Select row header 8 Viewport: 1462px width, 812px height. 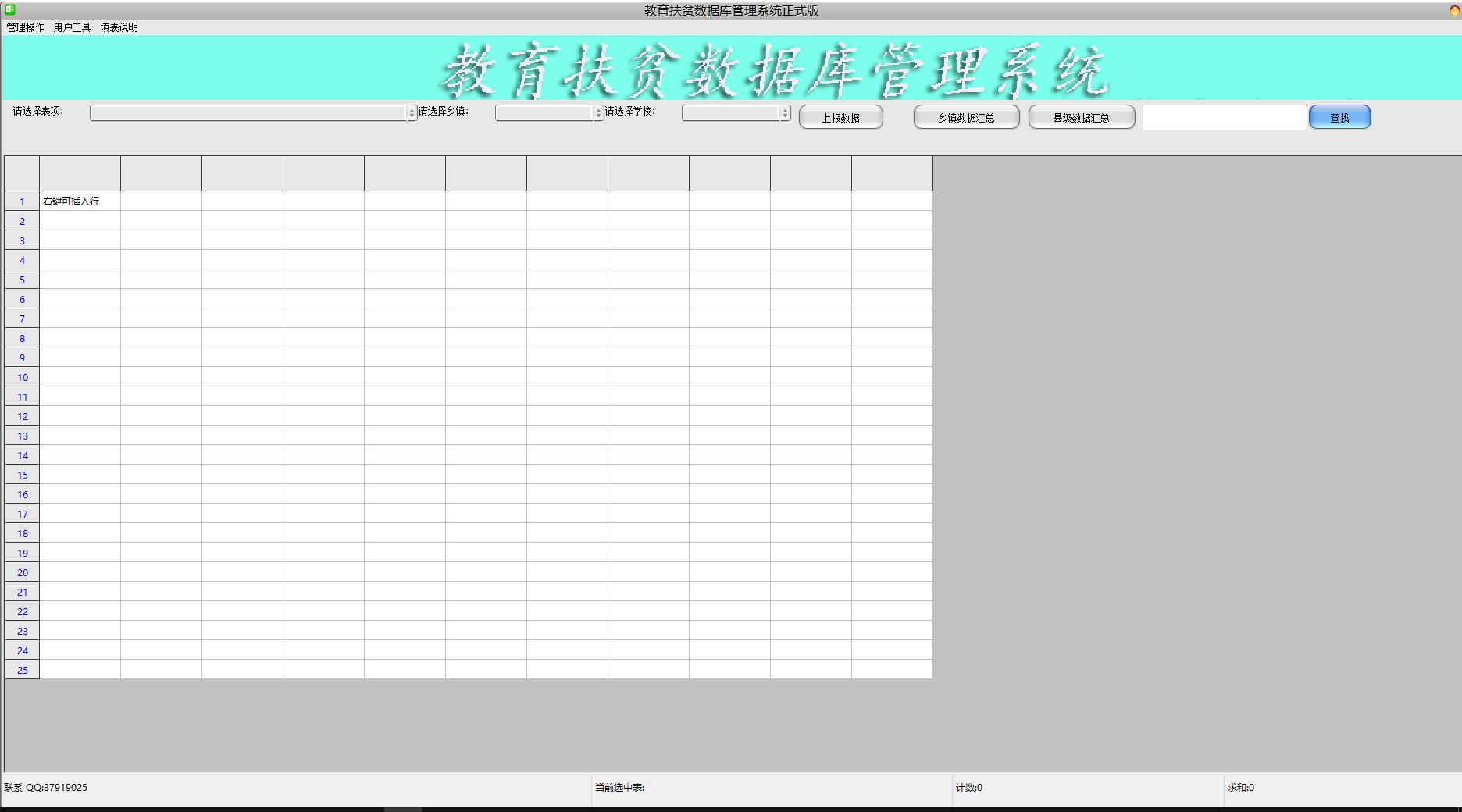[22, 338]
